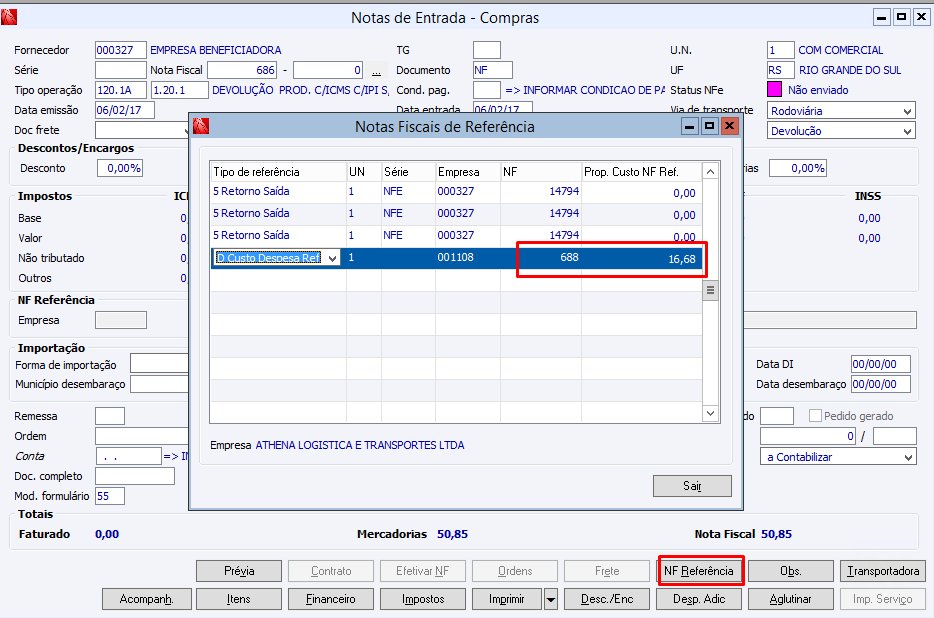The image size is (934, 618).
Task: Click the pink Status NFe indicator
Action: click(774, 90)
